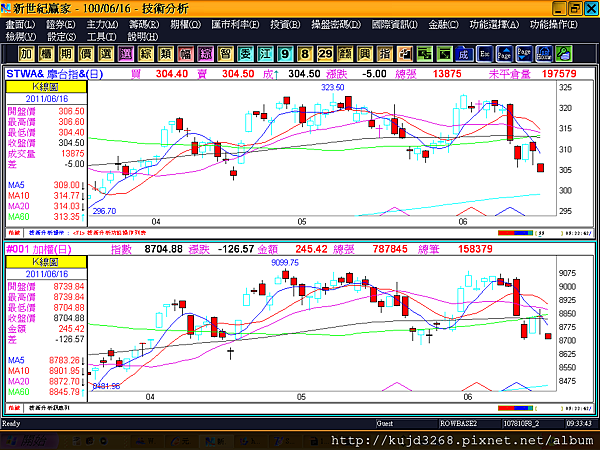Click the Page Down toolbar icon

pos(524,54)
